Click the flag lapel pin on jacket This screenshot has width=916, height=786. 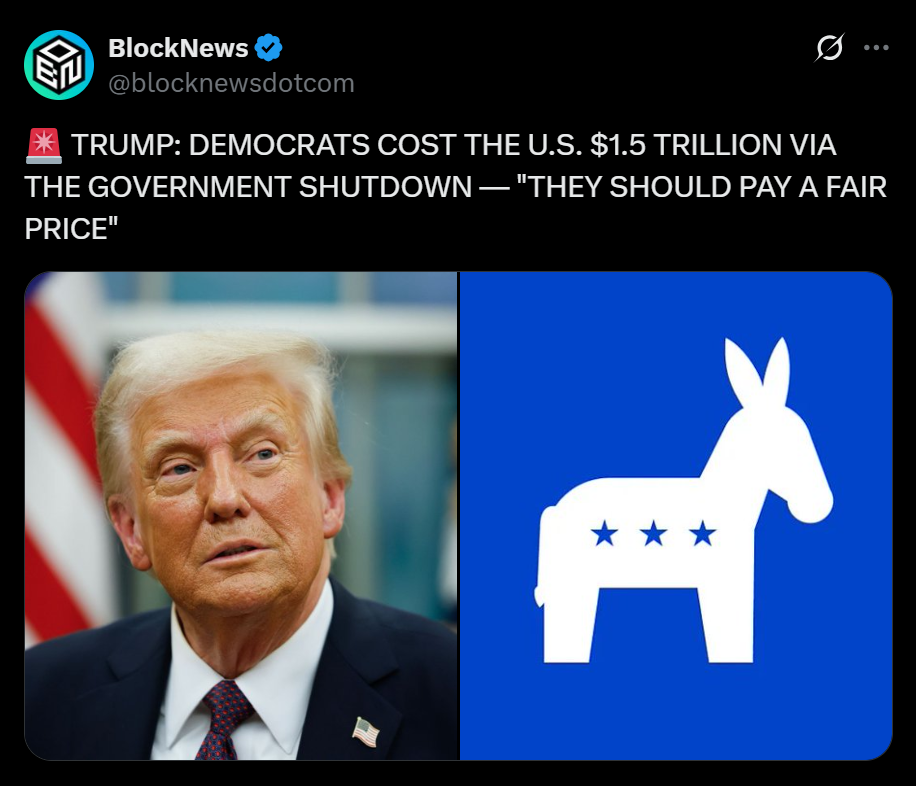(x=366, y=732)
